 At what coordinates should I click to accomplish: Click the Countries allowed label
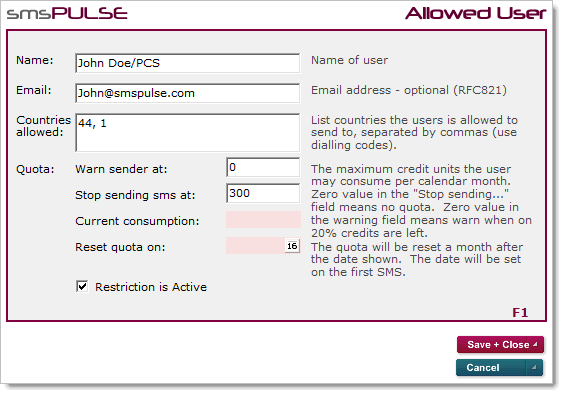click(x=43, y=126)
